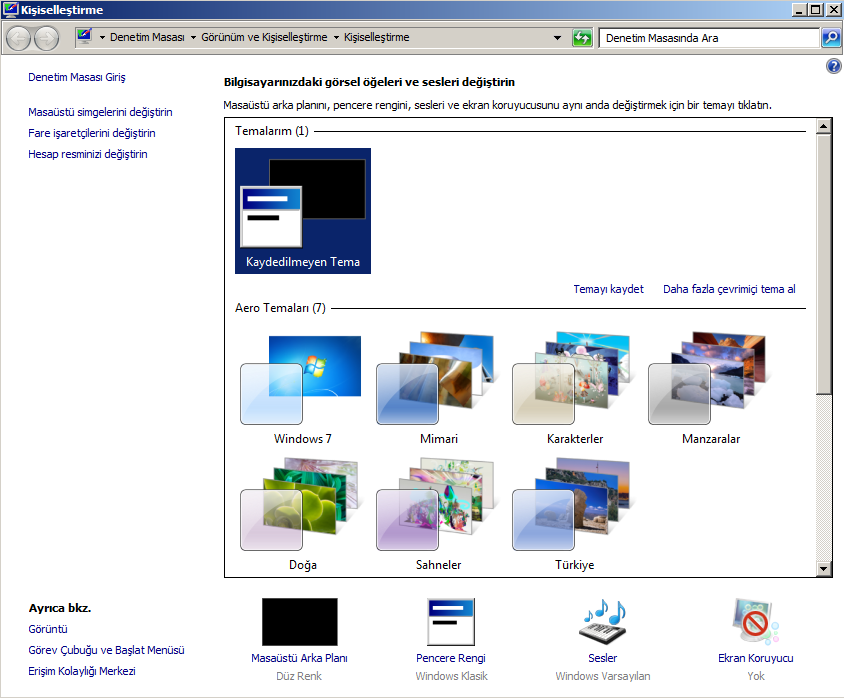Open the Denetim Masası Giriş link
The image size is (844, 698).
(x=77, y=77)
